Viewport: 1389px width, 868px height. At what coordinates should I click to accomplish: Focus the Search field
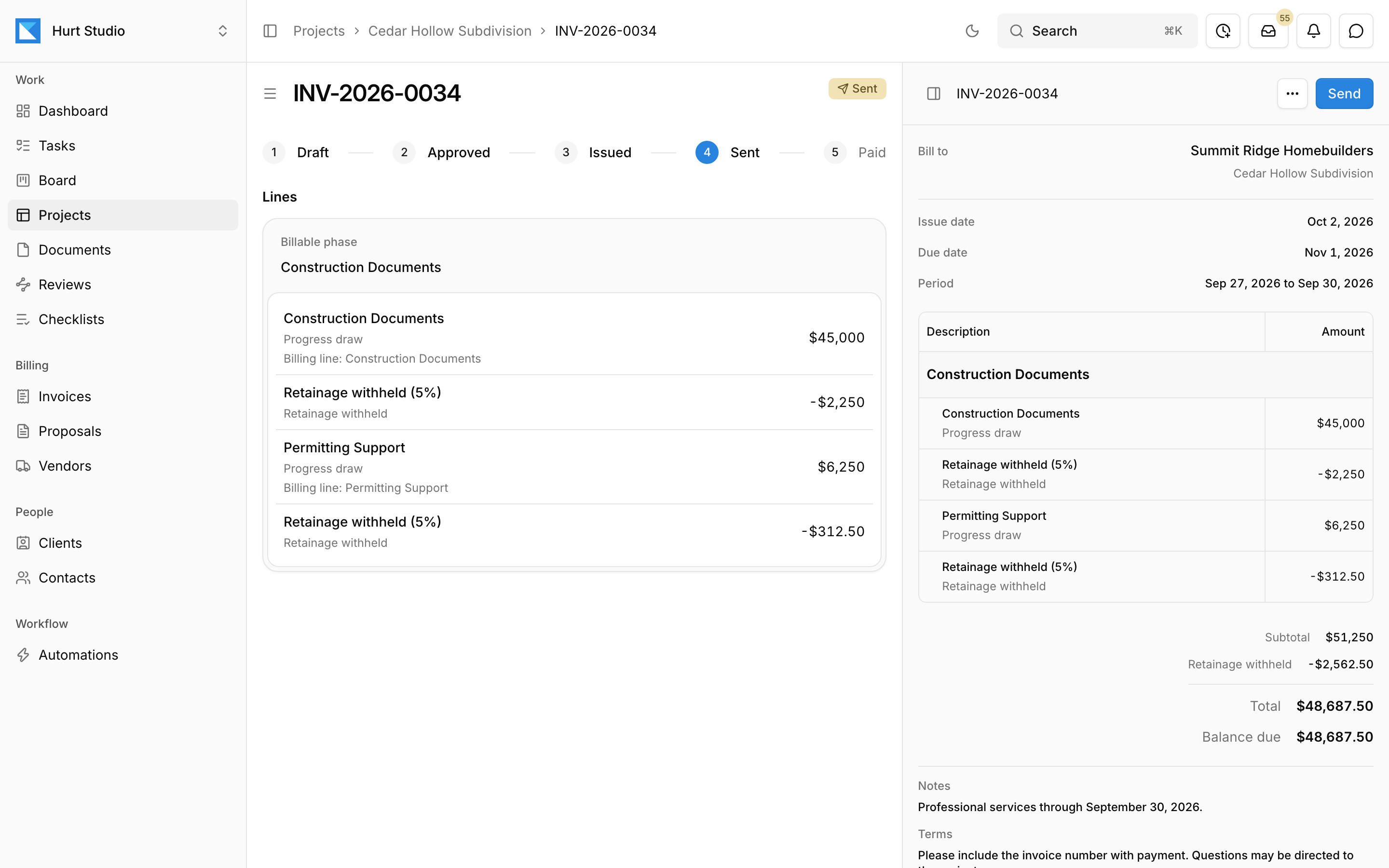click(x=1097, y=31)
